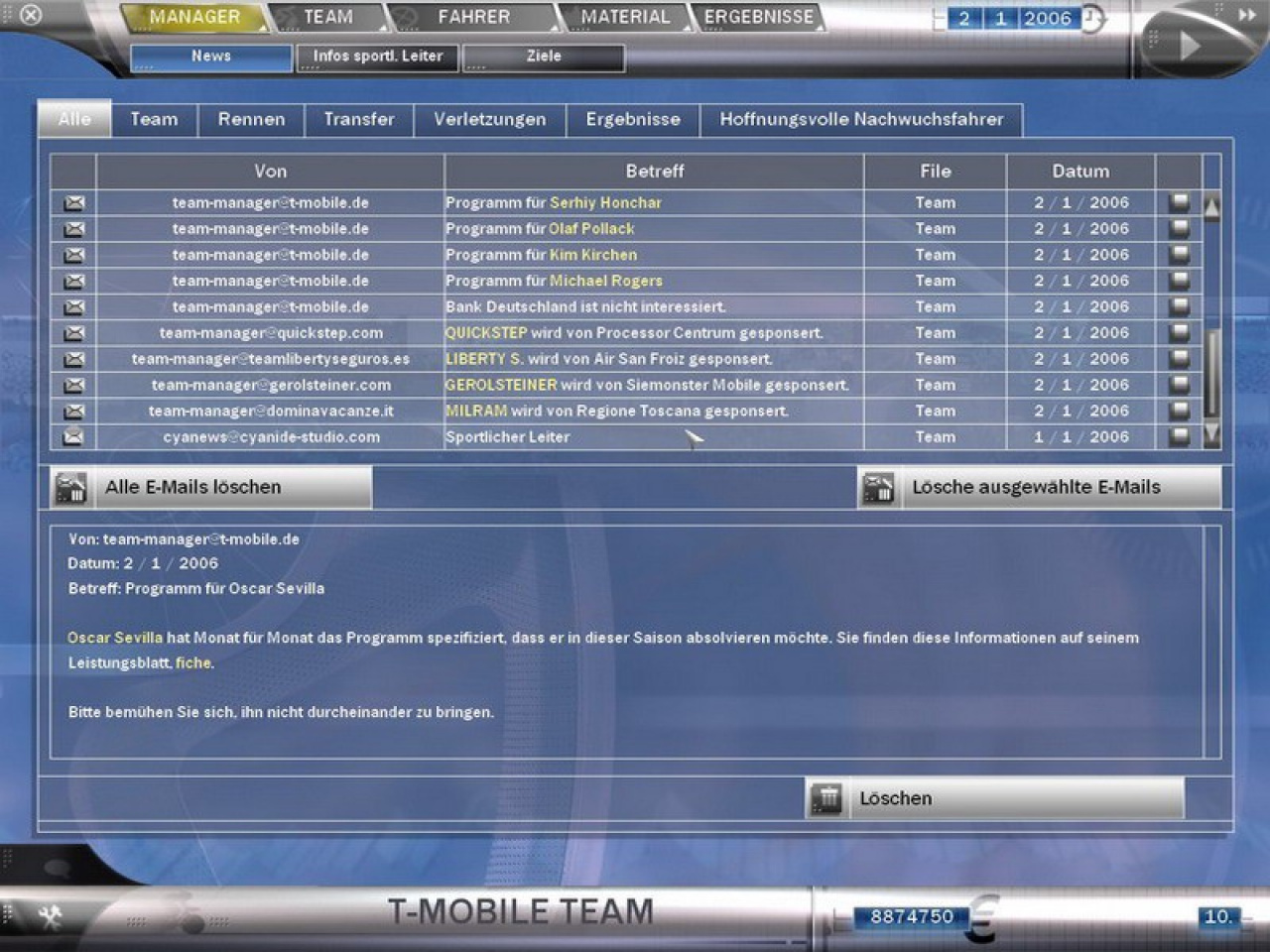The height and width of the screenshot is (952, 1270).
Task: Click trash icon of Lösche ausgewählte E-Mails
Action: tap(878, 487)
